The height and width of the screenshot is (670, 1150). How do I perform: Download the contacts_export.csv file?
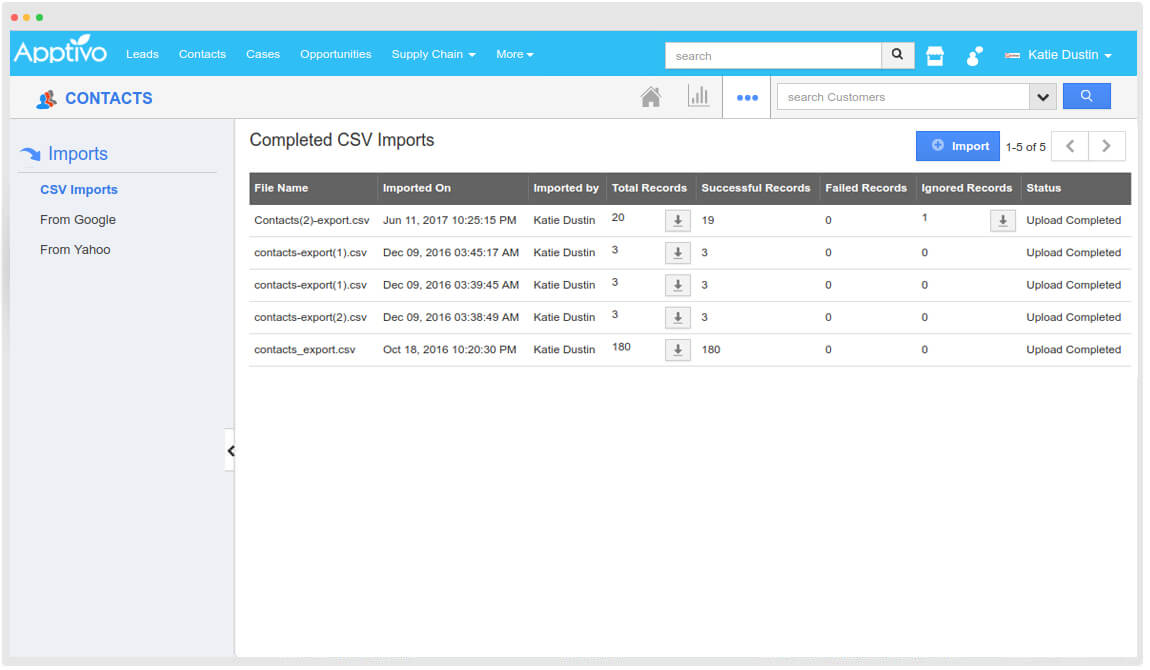coord(677,350)
